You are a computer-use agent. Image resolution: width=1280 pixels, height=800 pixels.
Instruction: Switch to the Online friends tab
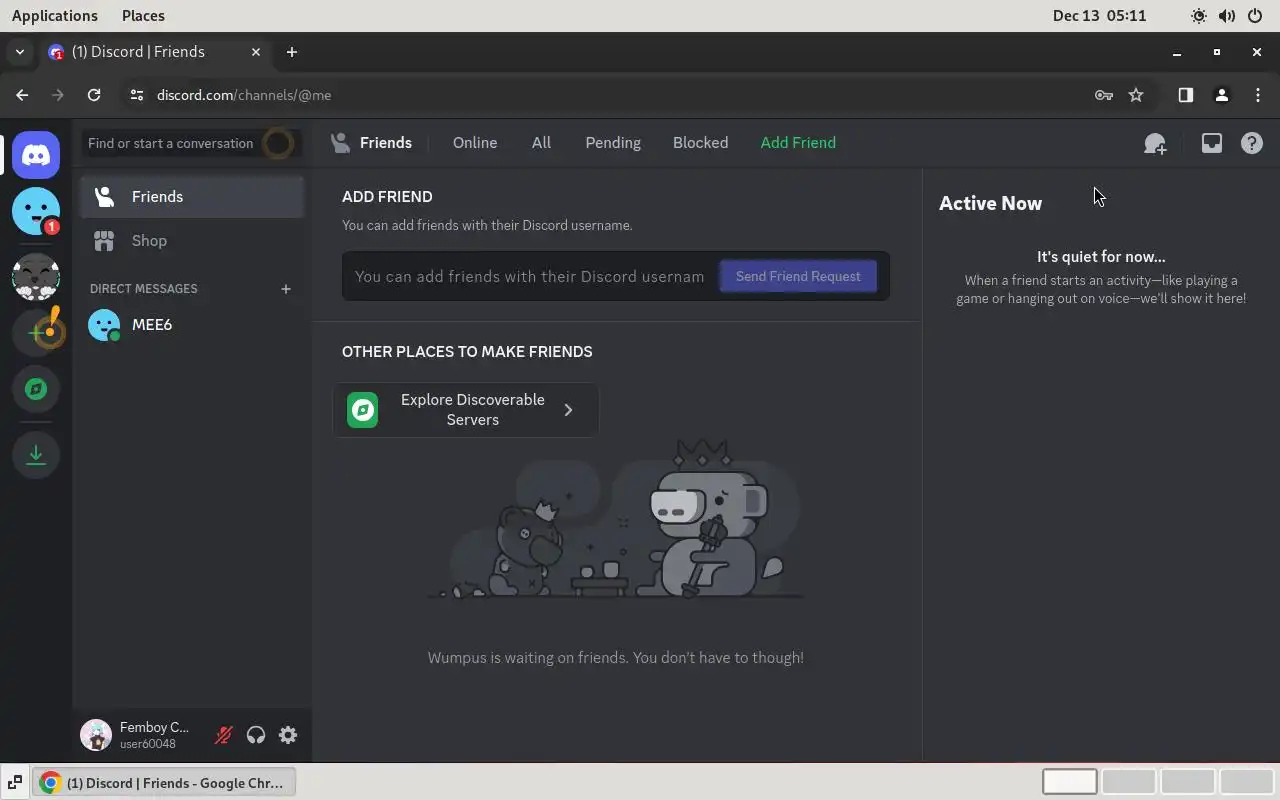[x=475, y=143]
